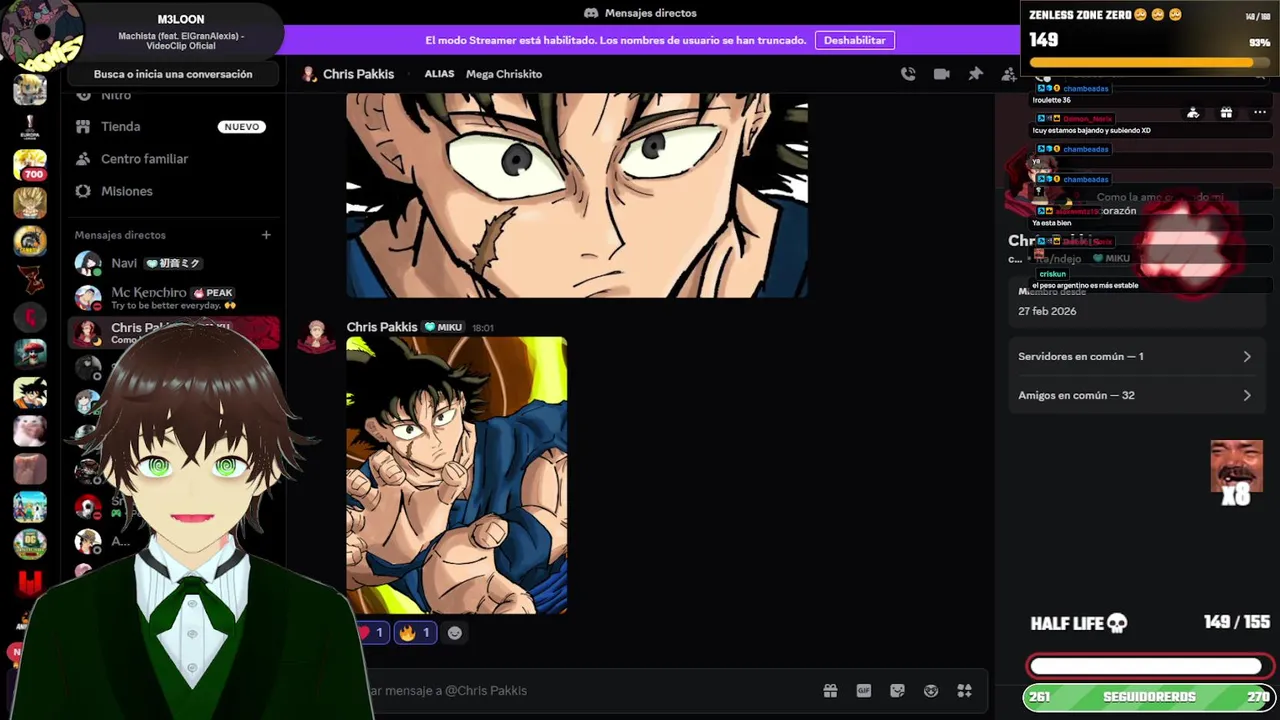The height and width of the screenshot is (720, 1280).
Task: Open the apps icon in message bar
Action: click(x=965, y=690)
